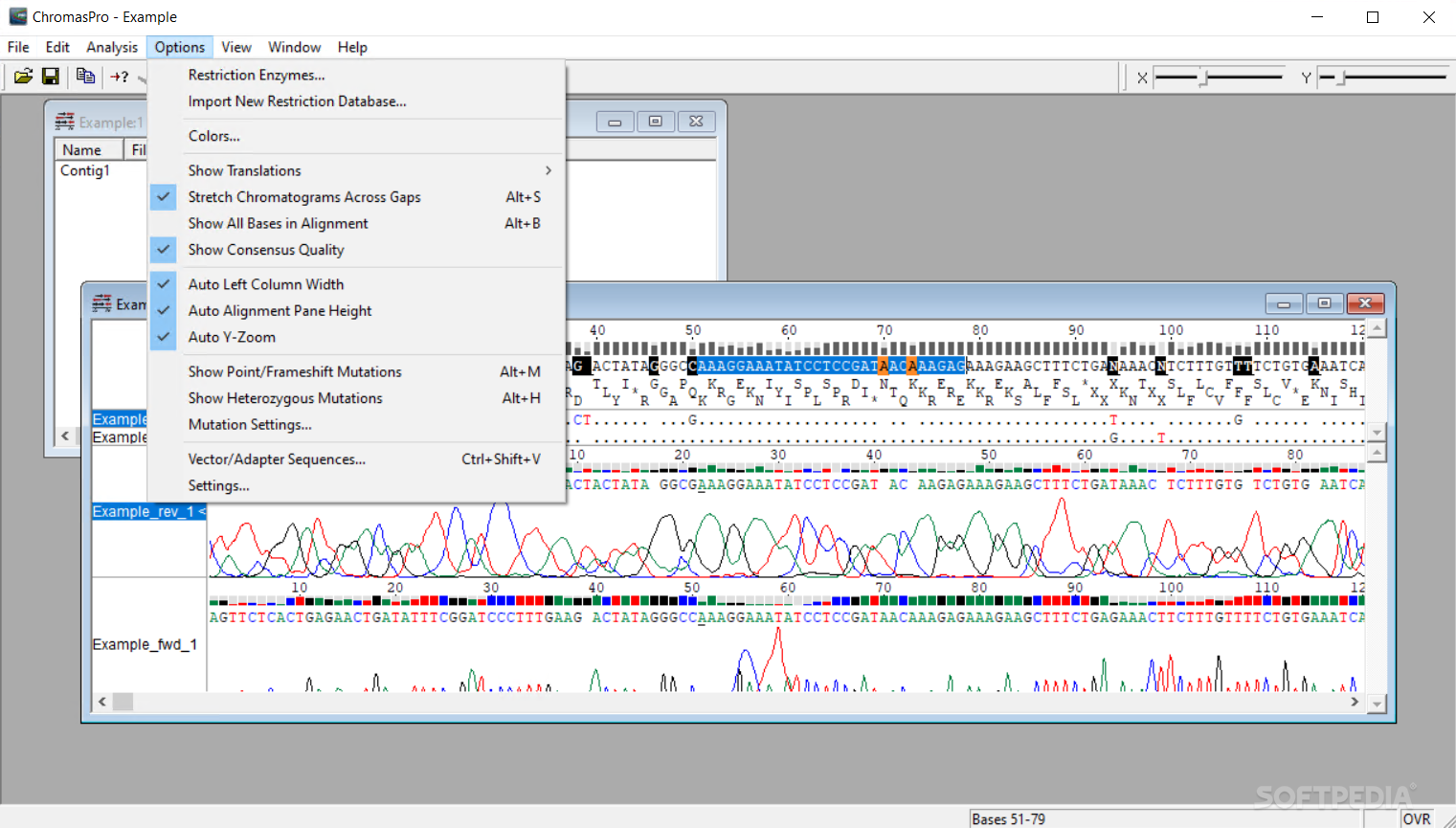Open Mutation Settings dialog
Image resolution: width=1456 pixels, height=828 pixels.
356,425
